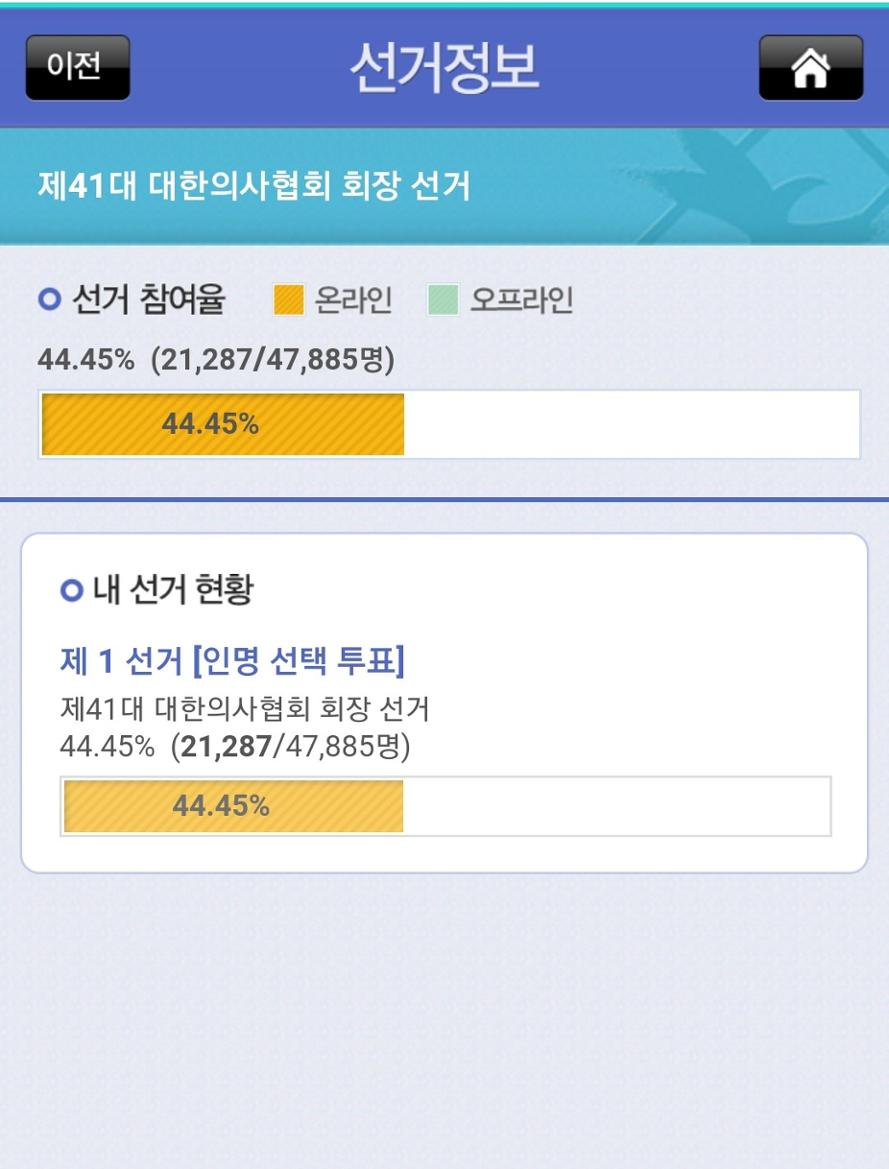Screen dimensions: 889x1169
Task: Tap the bold 44.45% (21,287/47,885명) turnout text
Action: [216, 360]
